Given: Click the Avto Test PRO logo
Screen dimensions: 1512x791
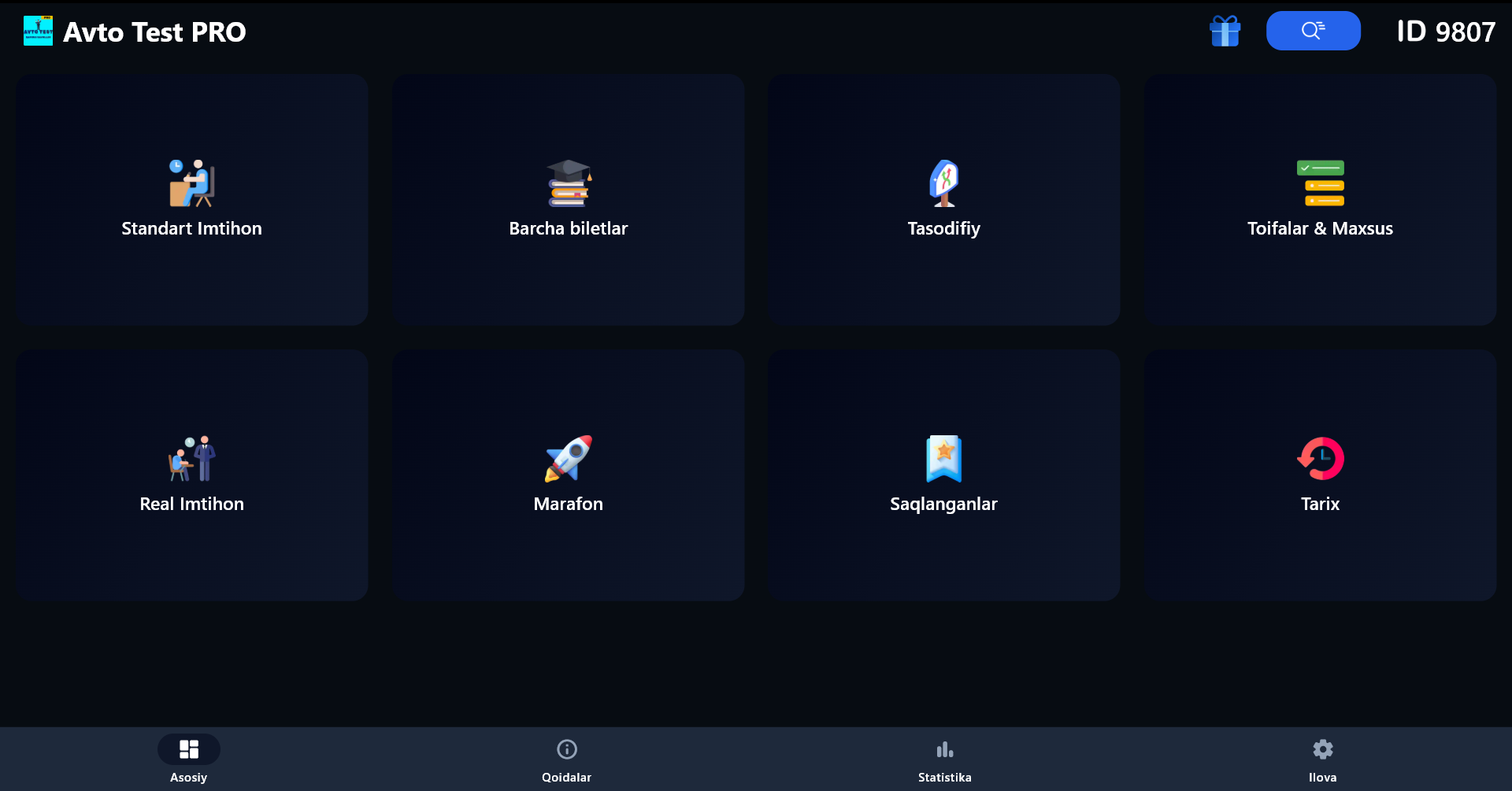Looking at the screenshot, I should (134, 31).
